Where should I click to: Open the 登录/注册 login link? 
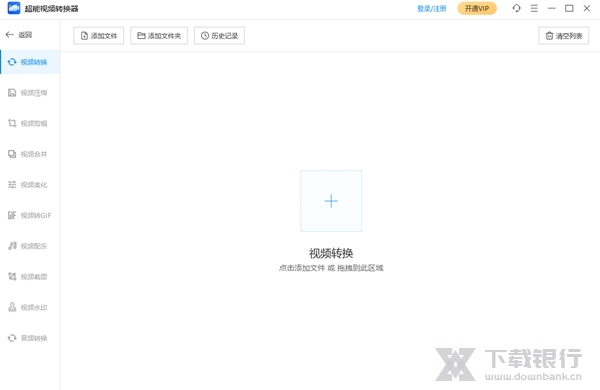(x=432, y=8)
